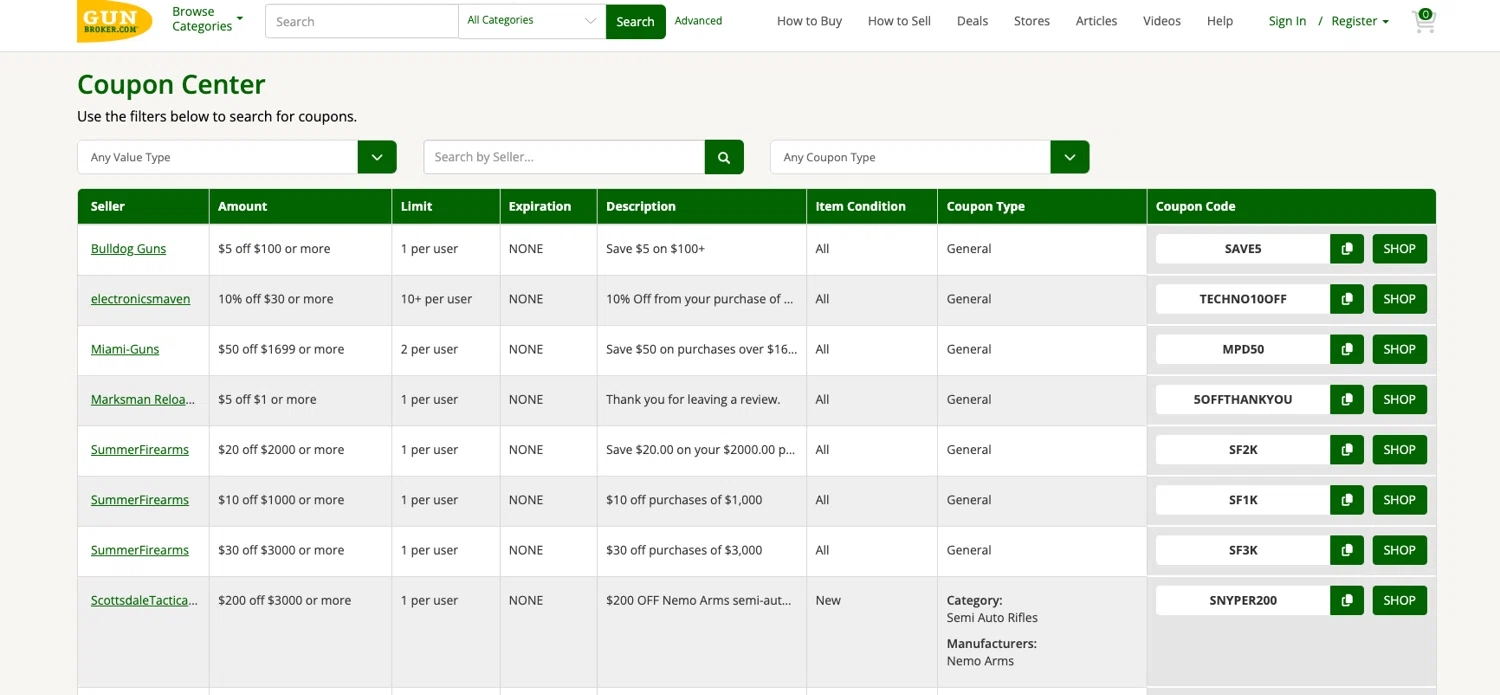Screen dimensions: 1500x695
Task: Click the GunBroker.com logo
Action: tap(114, 21)
